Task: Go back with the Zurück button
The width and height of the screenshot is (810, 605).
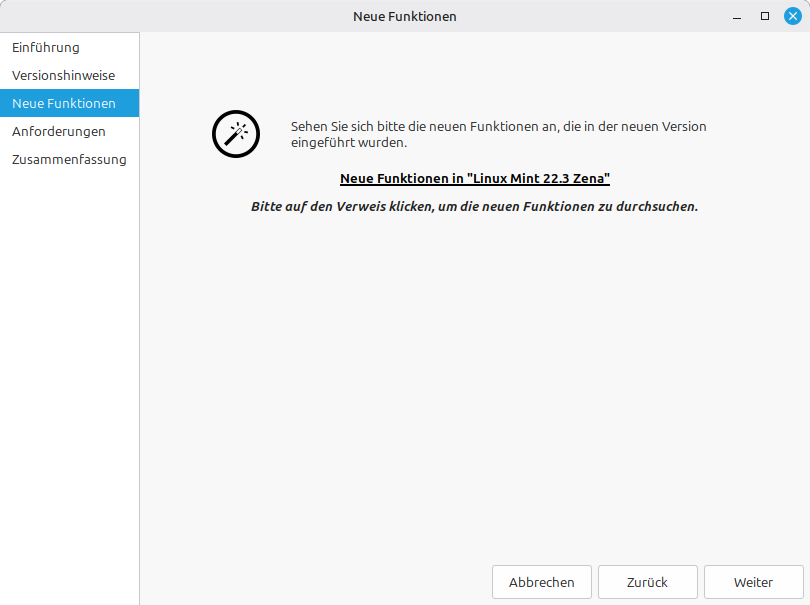Action: (647, 582)
